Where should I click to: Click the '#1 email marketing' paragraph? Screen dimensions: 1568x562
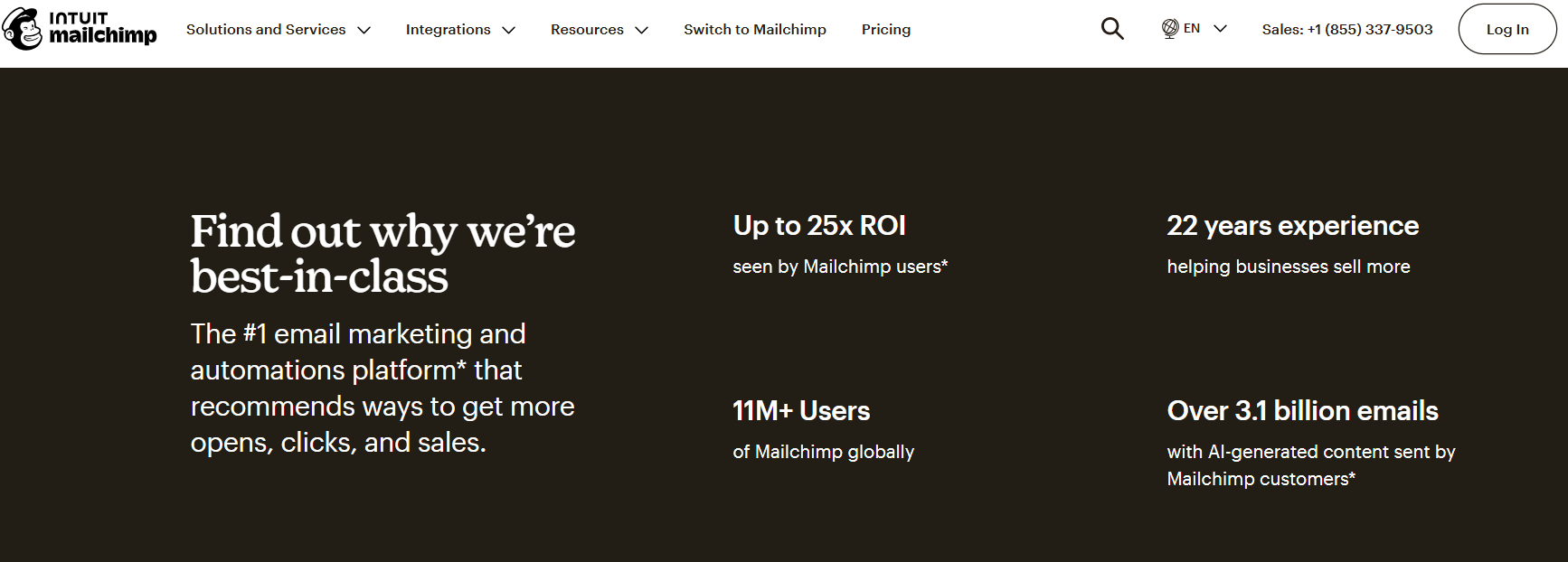point(383,389)
